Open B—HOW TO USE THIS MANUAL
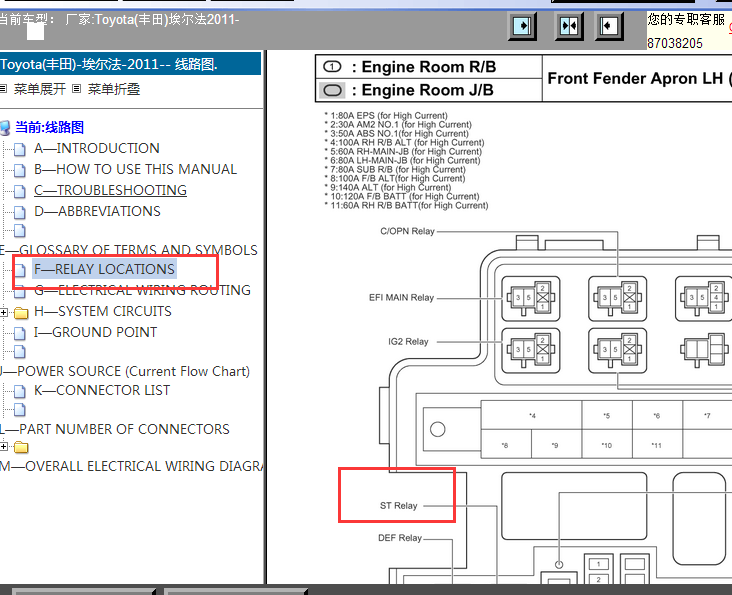The image size is (732, 595). (x=135, y=169)
